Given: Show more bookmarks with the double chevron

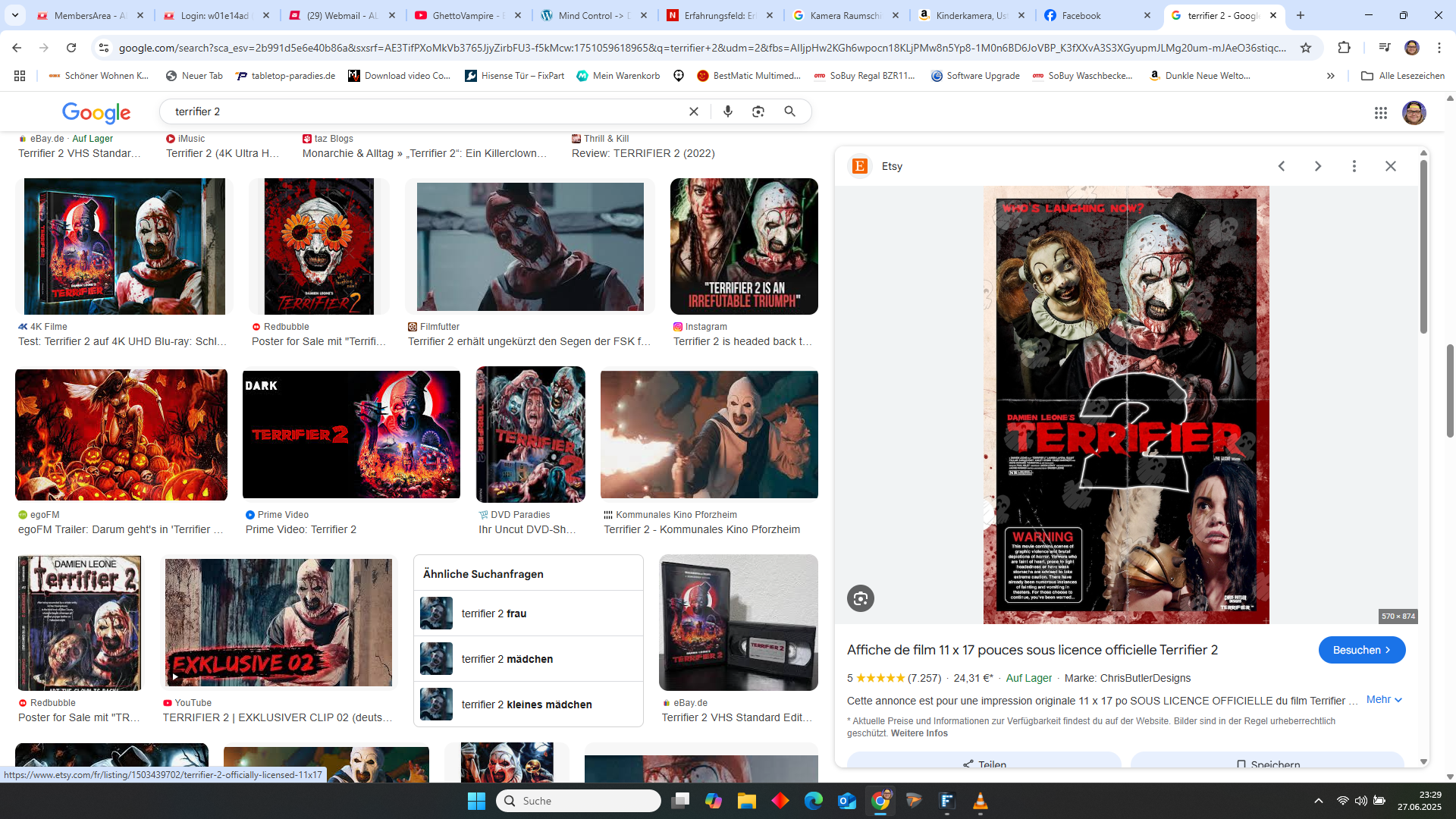Looking at the screenshot, I should 1331,76.
